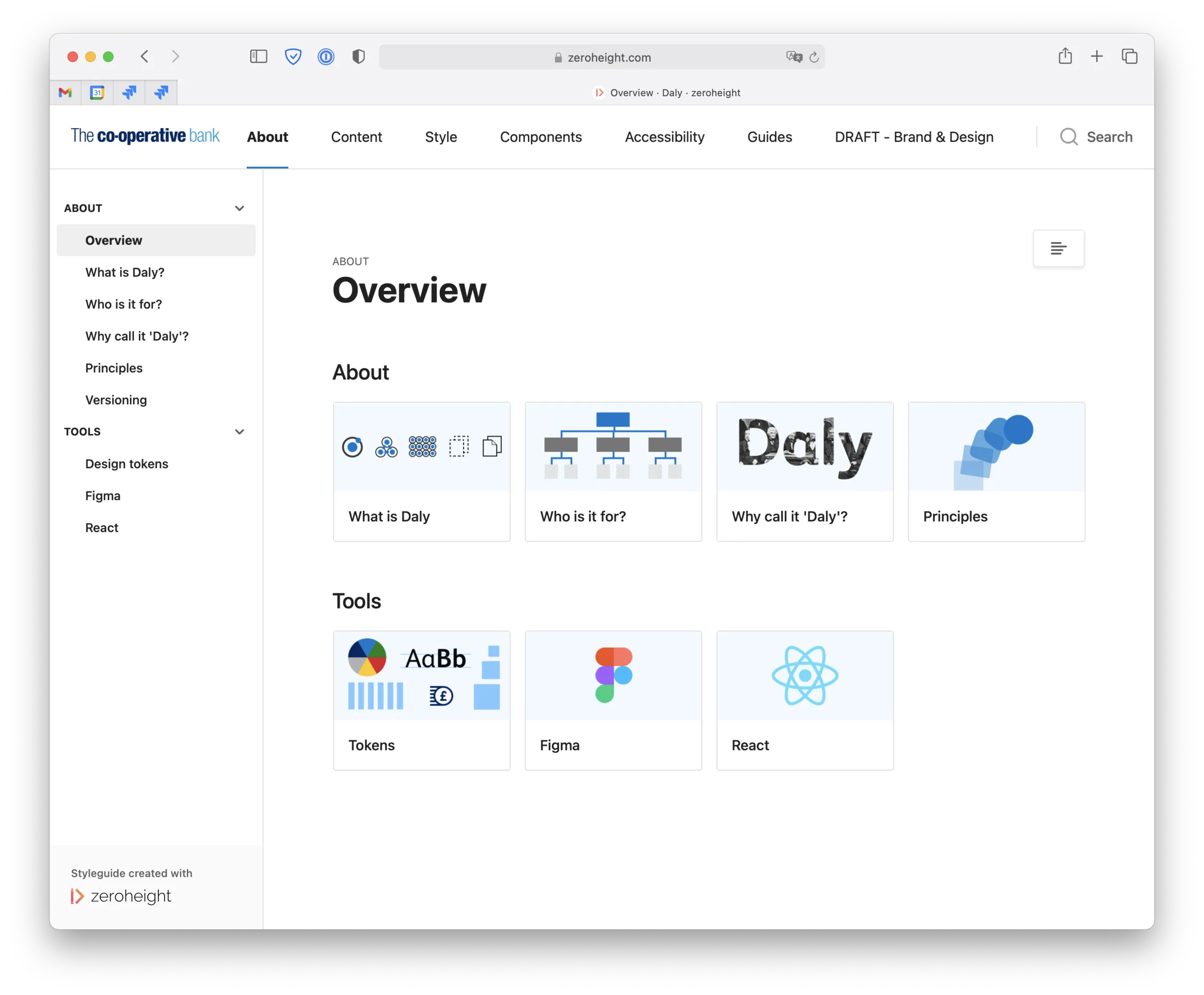Open the Style tab
Viewport: 1204px width, 995px height.
click(x=441, y=137)
